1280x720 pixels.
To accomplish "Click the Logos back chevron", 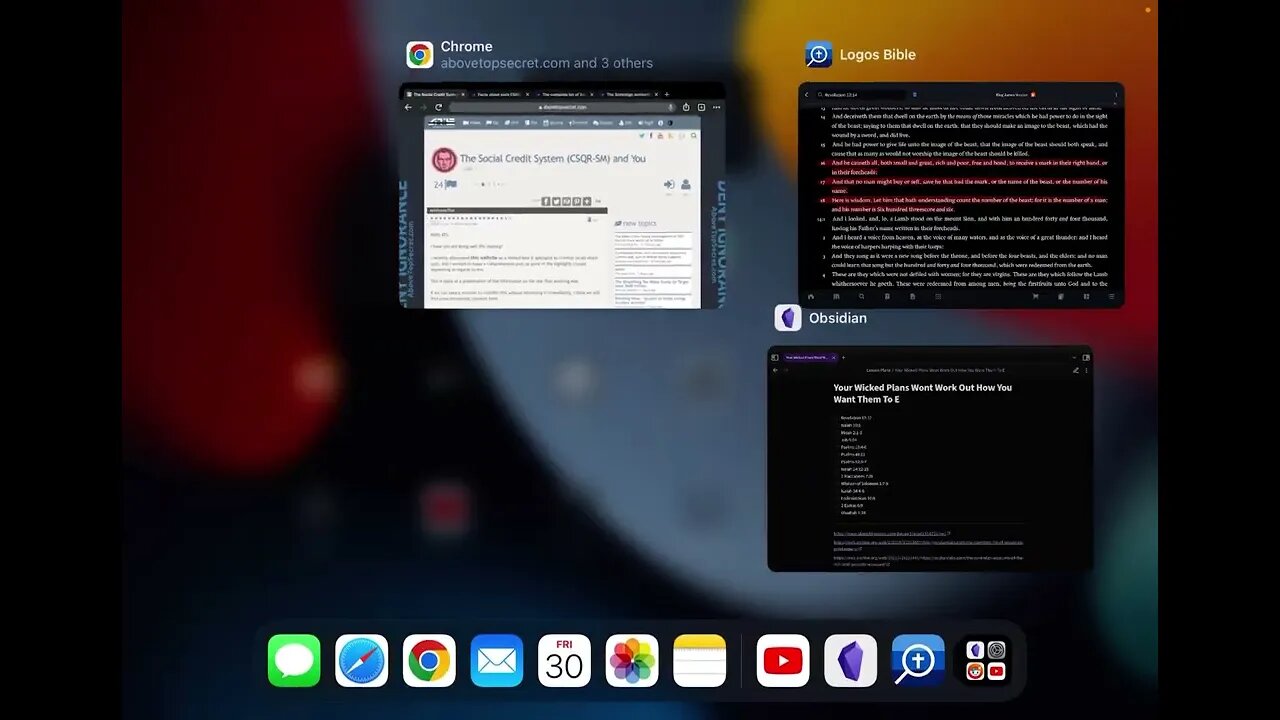I will point(807,95).
